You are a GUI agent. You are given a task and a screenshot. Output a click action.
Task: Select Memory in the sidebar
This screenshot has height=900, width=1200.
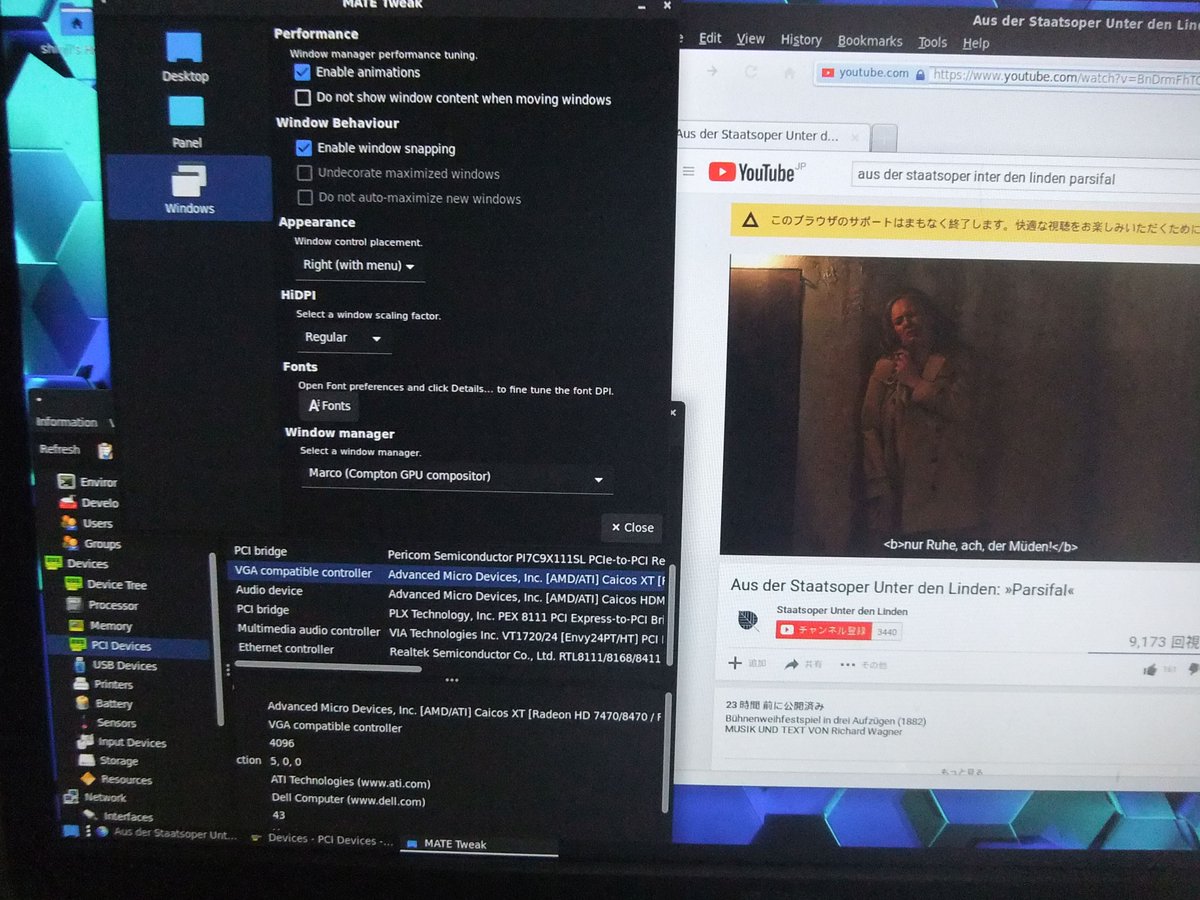(x=100, y=626)
